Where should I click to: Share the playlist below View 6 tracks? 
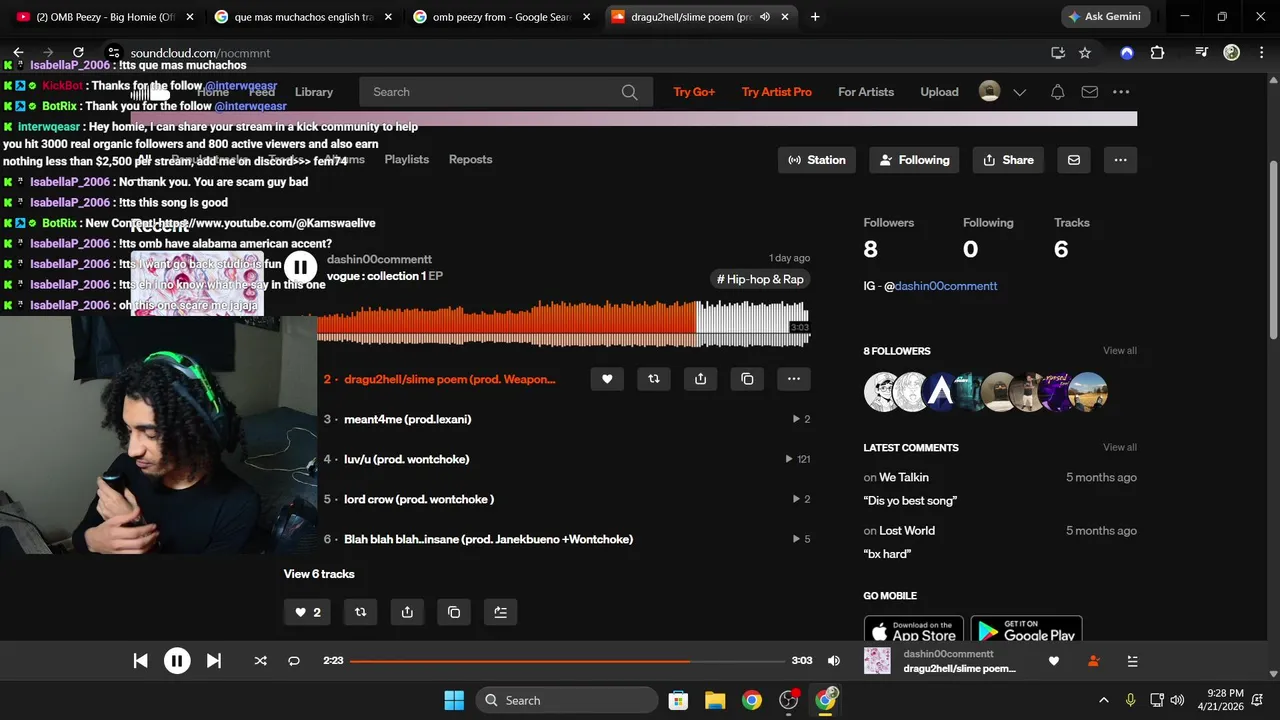tap(407, 612)
